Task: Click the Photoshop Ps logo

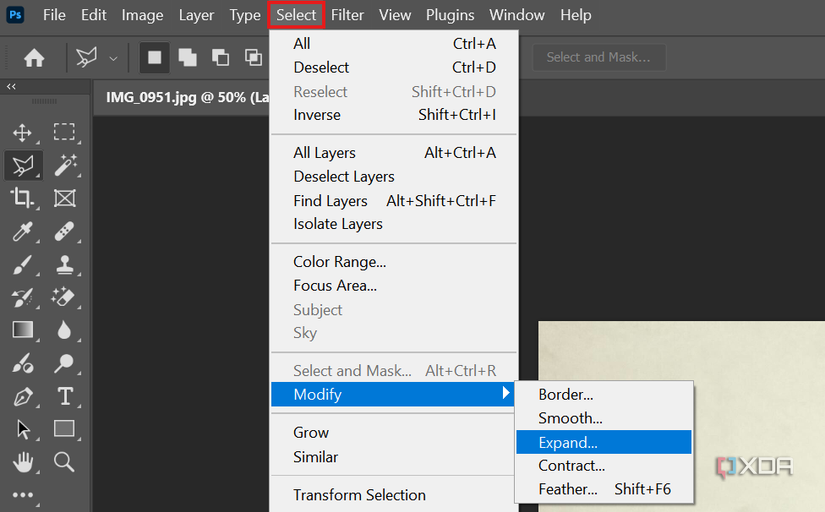Action: 15,15
